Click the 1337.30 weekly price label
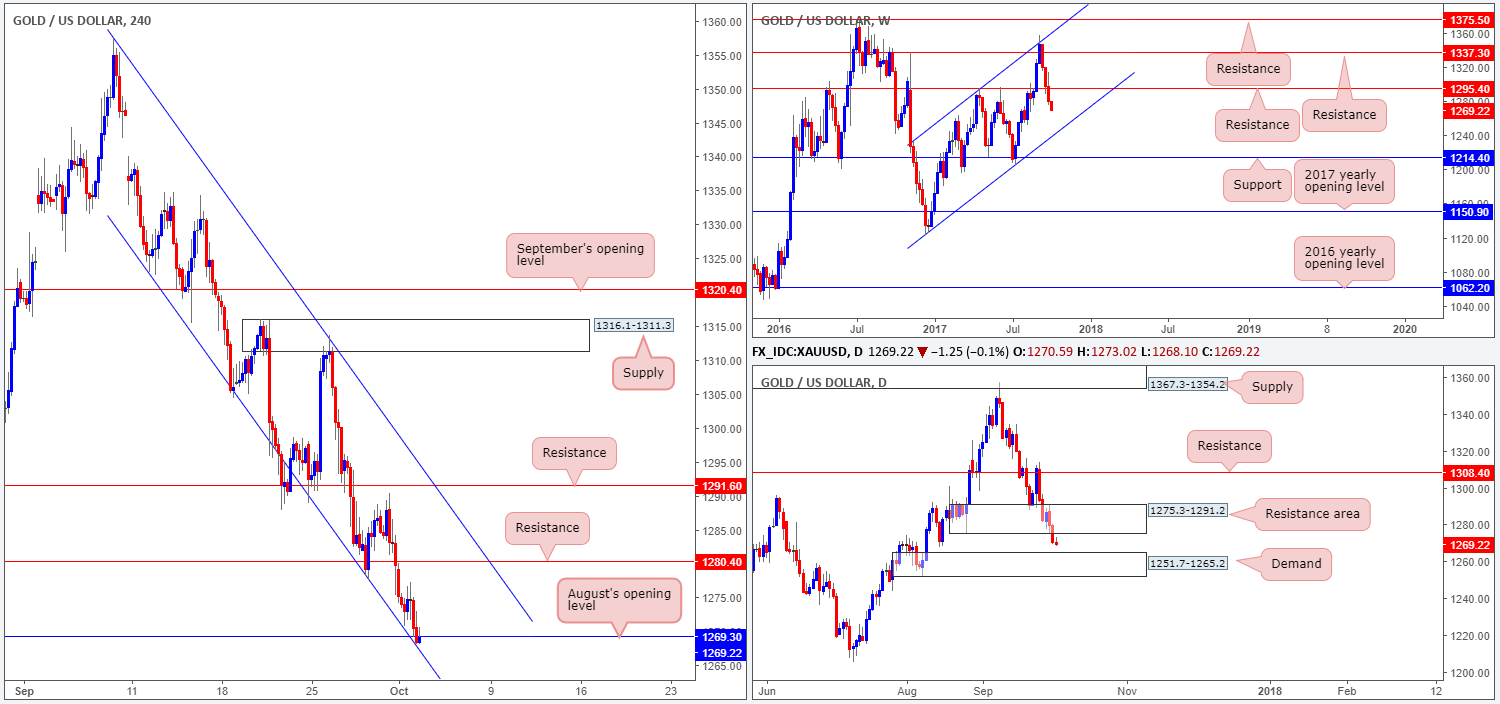Image resolution: width=1500 pixels, height=704 pixels. [x=1470, y=52]
